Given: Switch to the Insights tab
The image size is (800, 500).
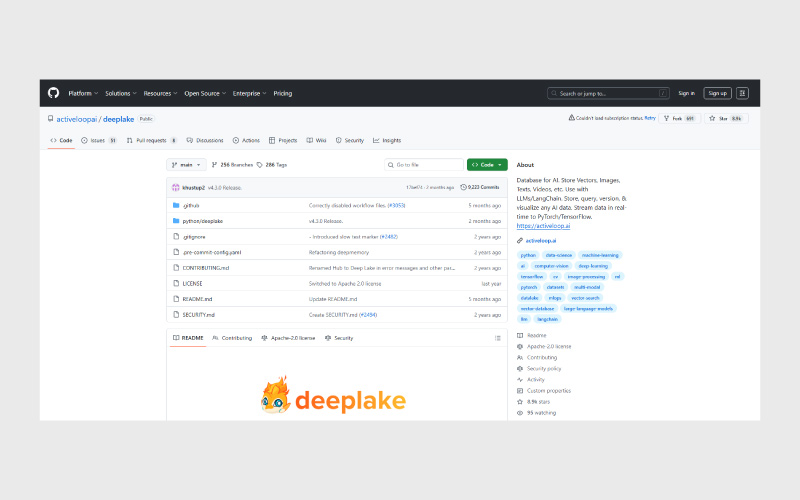Looking at the screenshot, I should pyautogui.click(x=387, y=140).
